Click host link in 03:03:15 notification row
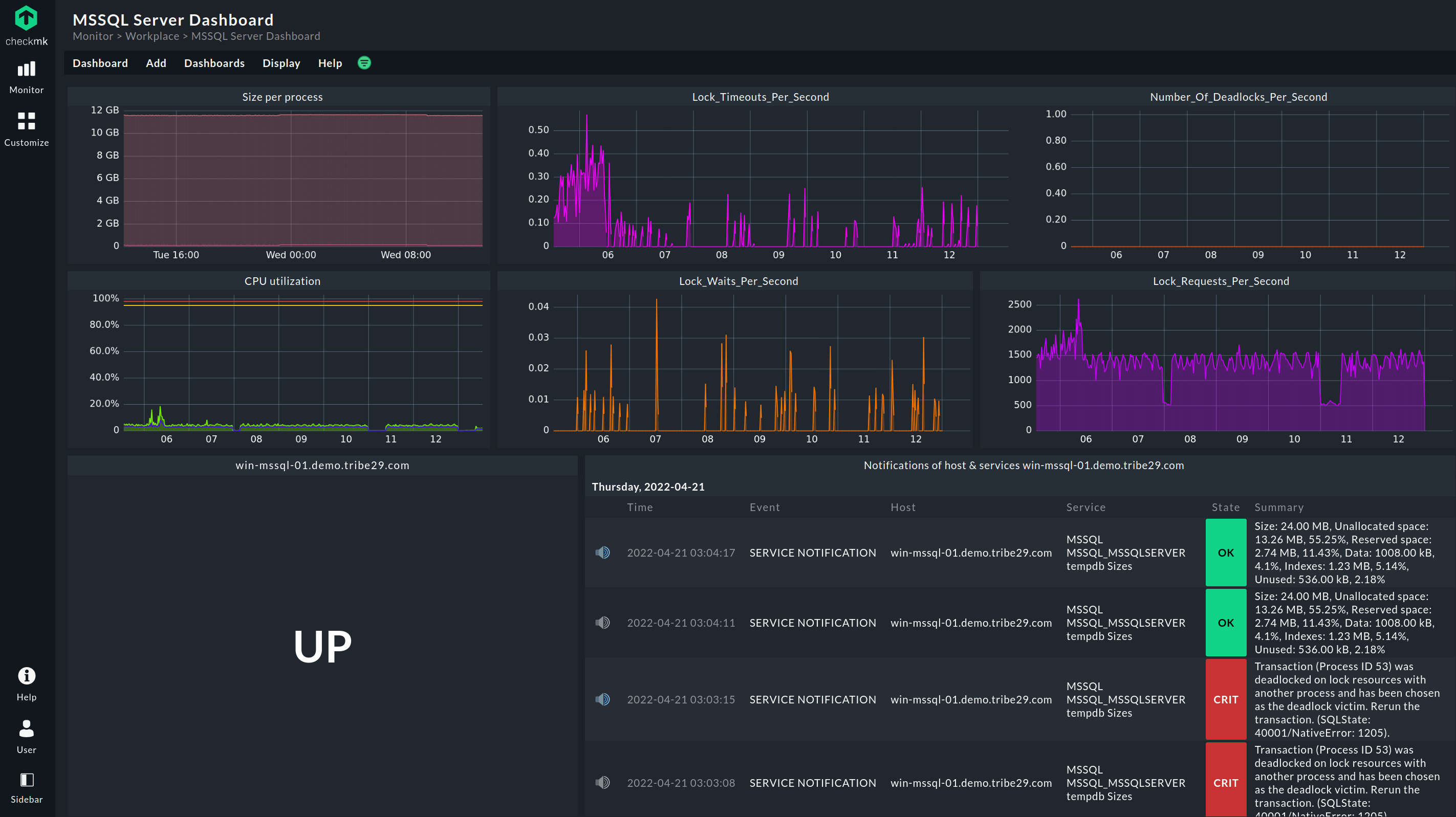This screenshot has width=1456, height=817. click(x=971, y=699)
